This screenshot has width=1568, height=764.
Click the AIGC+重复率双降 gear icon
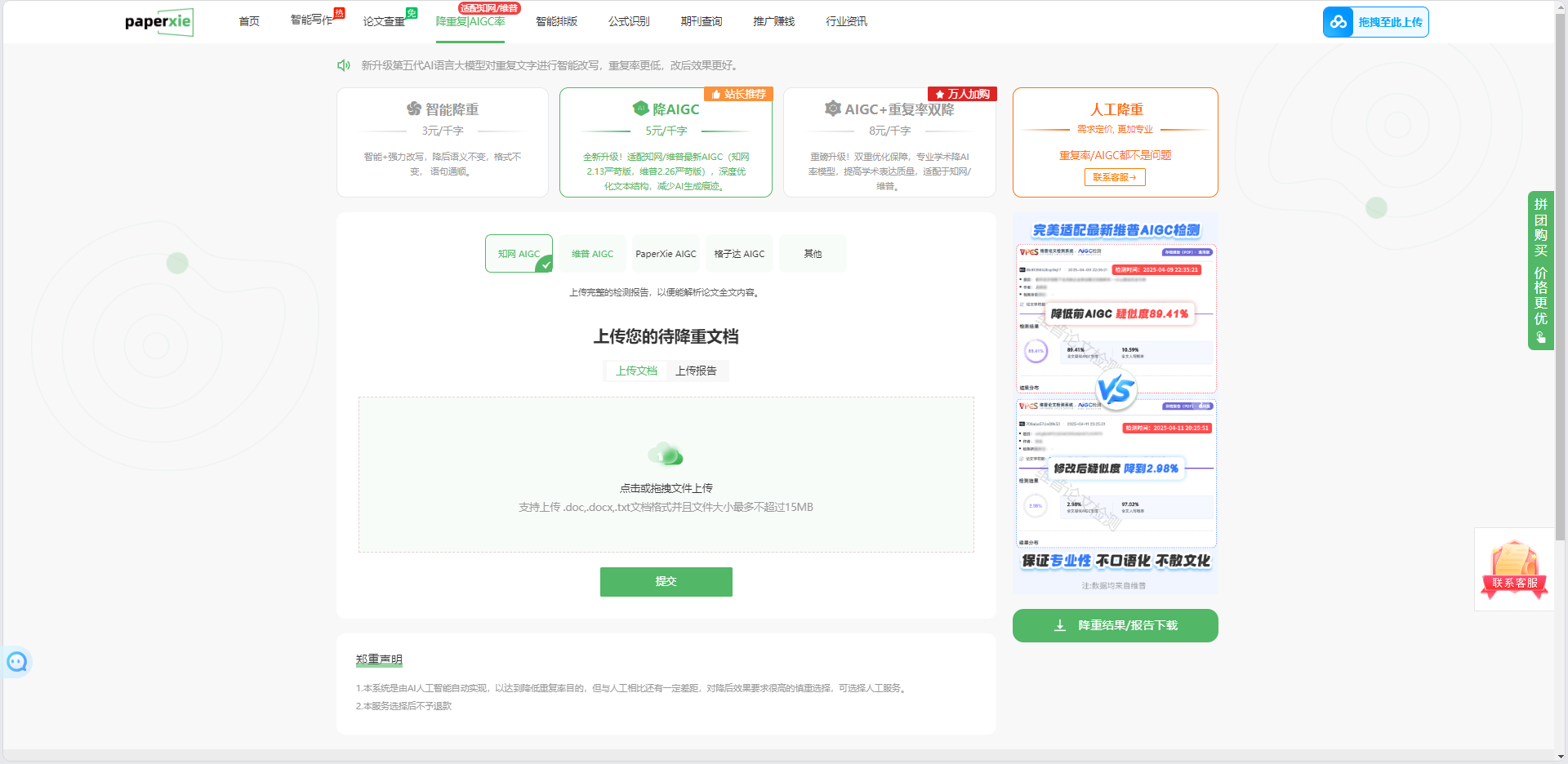point(832,109)
